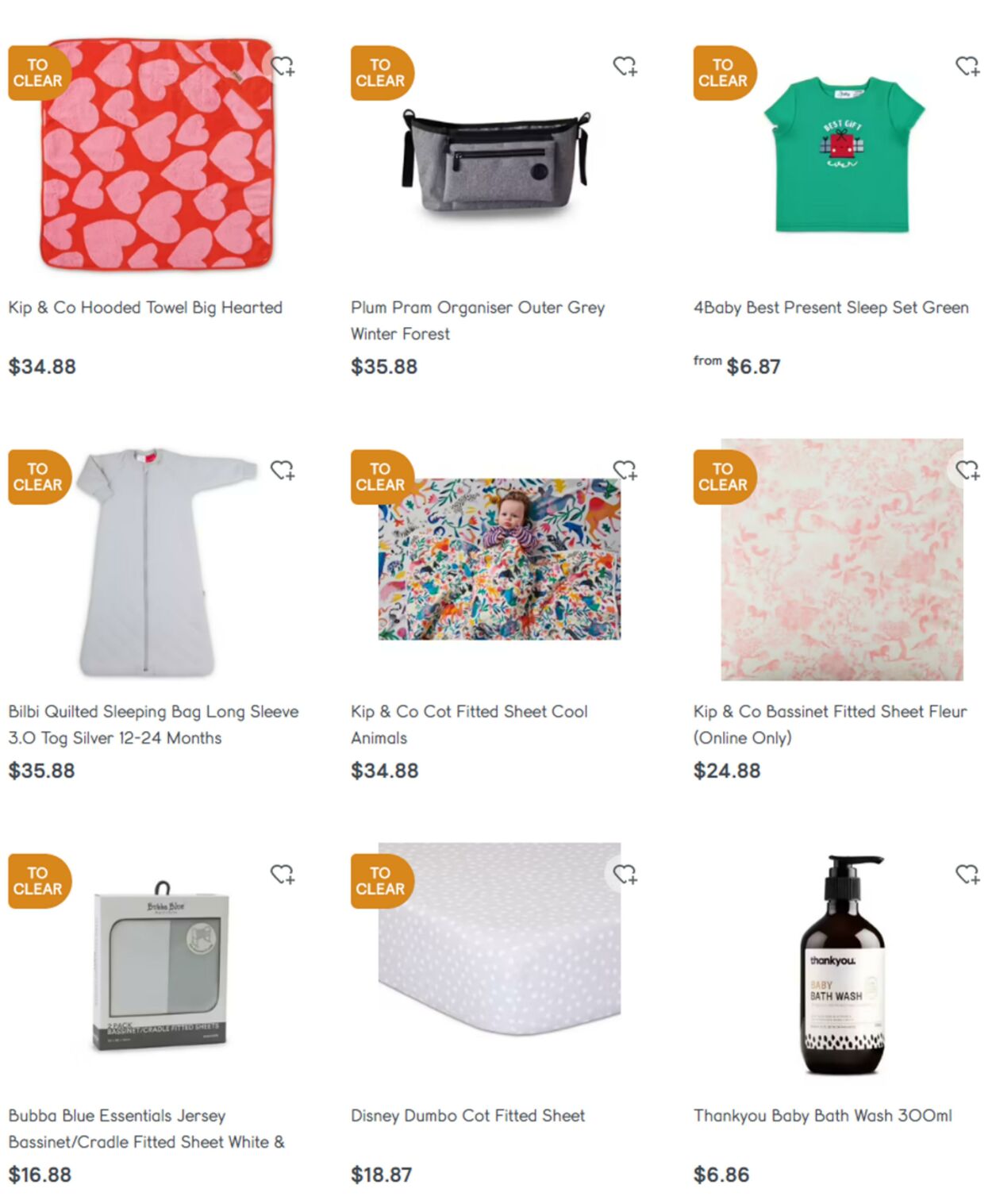Open the red hearts hooded towel image
This screenshot has width=992, height=1204.
click(156, 154)
